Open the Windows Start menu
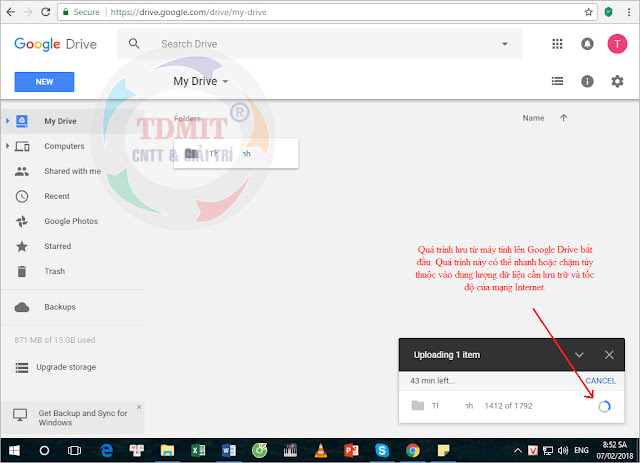 14,450
